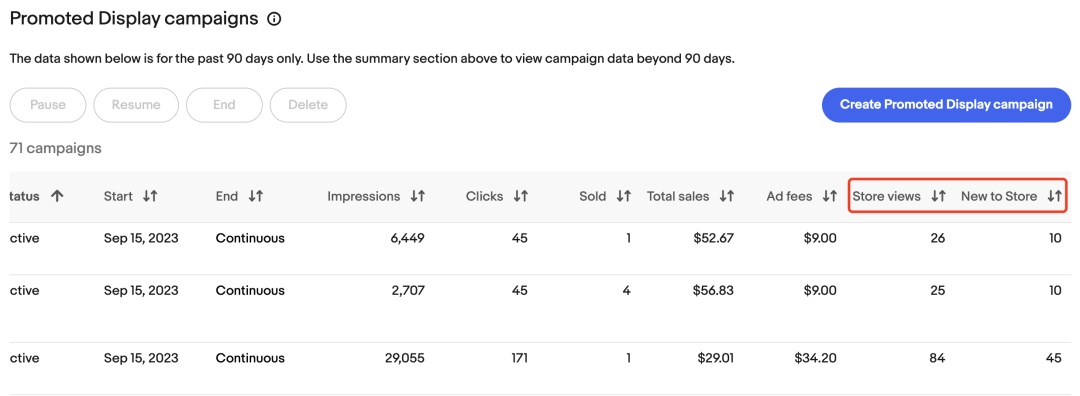Sort by New to Store arrows
The width and height of the screenshot is (1080, 396).
[x=1055, y=196]
